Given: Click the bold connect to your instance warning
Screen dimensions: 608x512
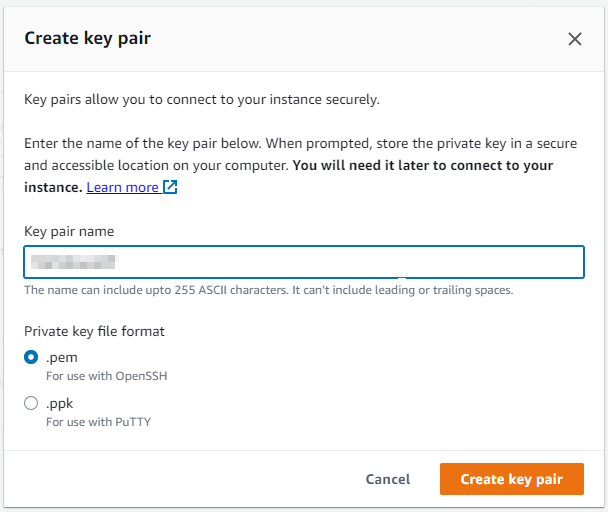Looking at the screenshot, I should pos(423,165).
